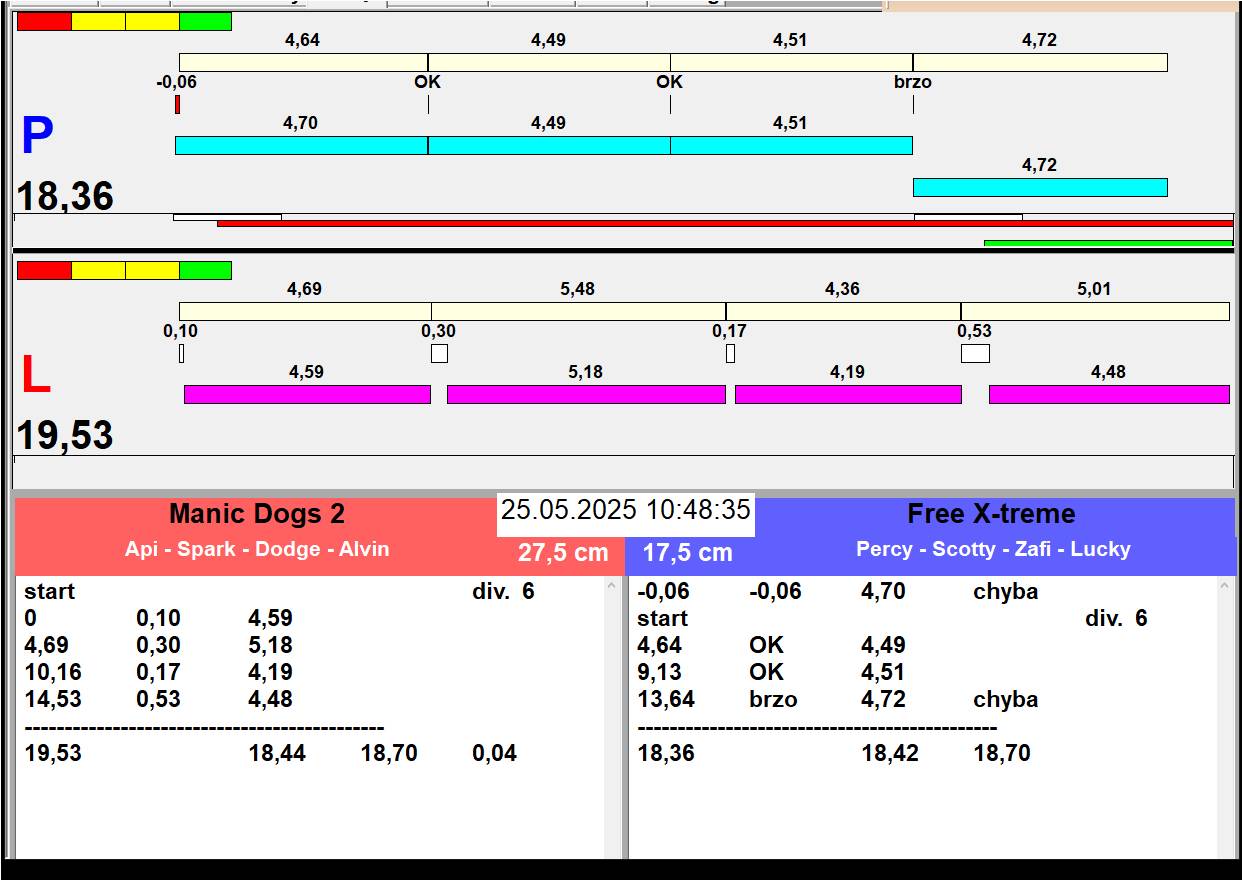Click the red start light in lane P

pyautogui.click(x=45, y=21)
